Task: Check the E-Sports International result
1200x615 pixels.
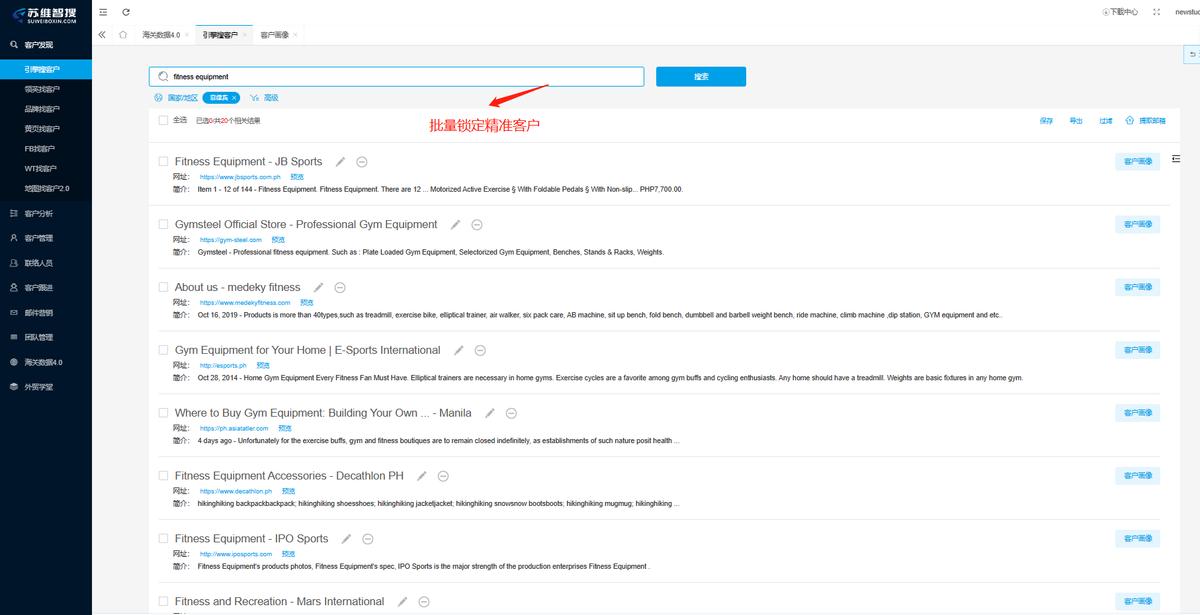Action: (x=163, y=350)
